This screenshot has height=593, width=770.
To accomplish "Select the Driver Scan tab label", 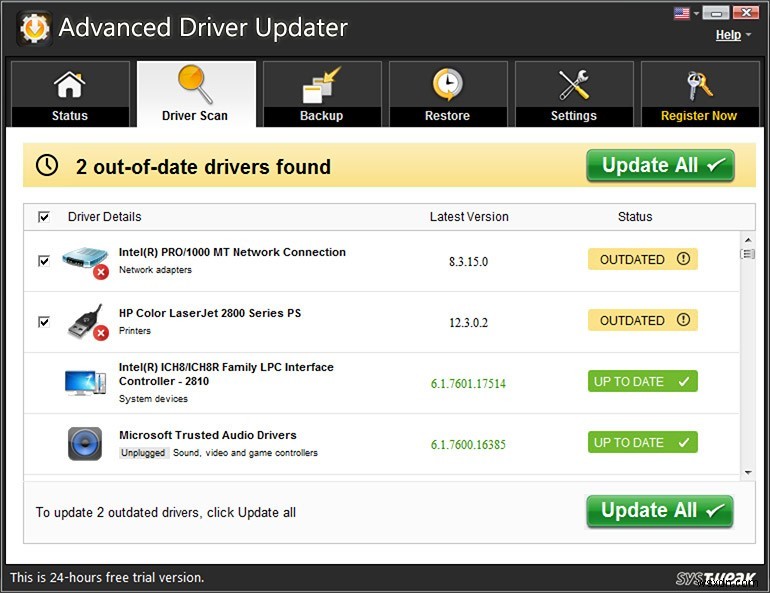I will click(x=195, y=116).
